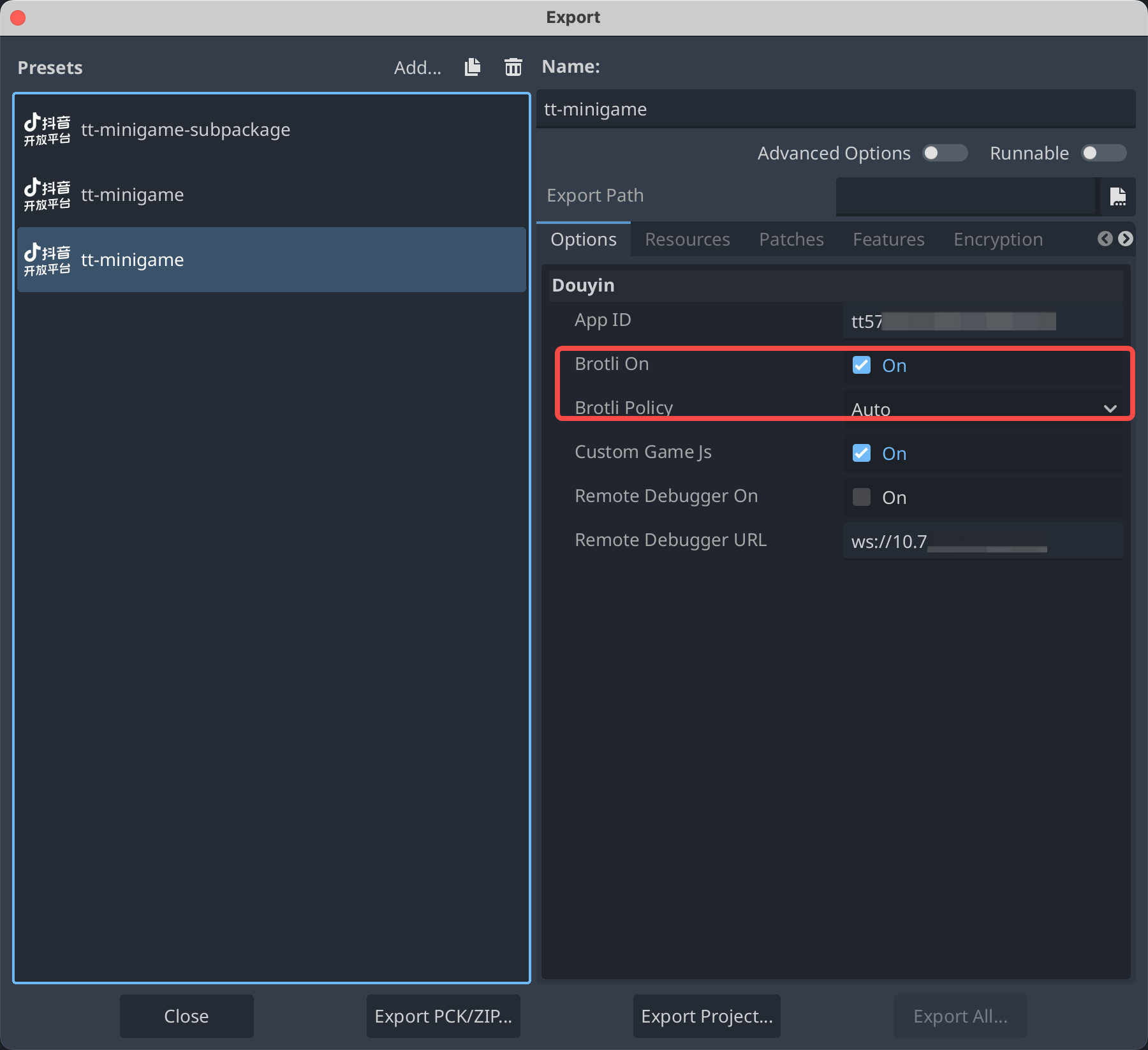Click the Export PCK/ZIP... button
This screenshot has width=1148, height=1050.
(443, 1016)
